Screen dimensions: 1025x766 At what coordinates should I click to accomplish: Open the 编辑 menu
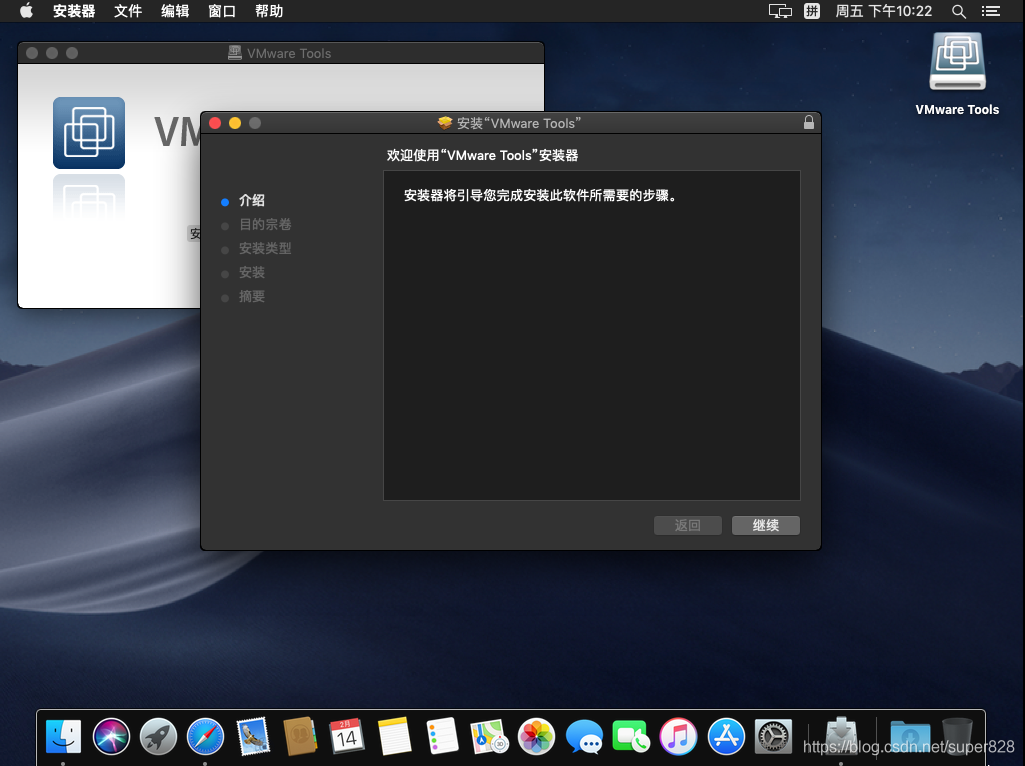[175, 11]
